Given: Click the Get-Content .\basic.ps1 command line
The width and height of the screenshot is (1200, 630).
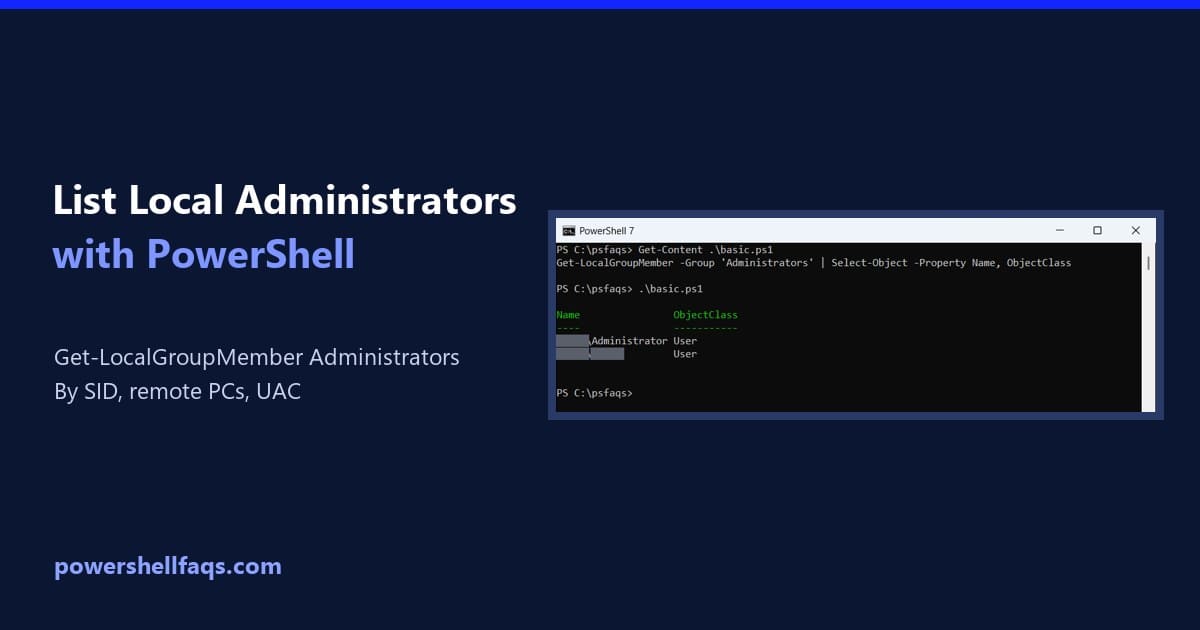Looking at the screenshot, I should (x=664, y=249).
